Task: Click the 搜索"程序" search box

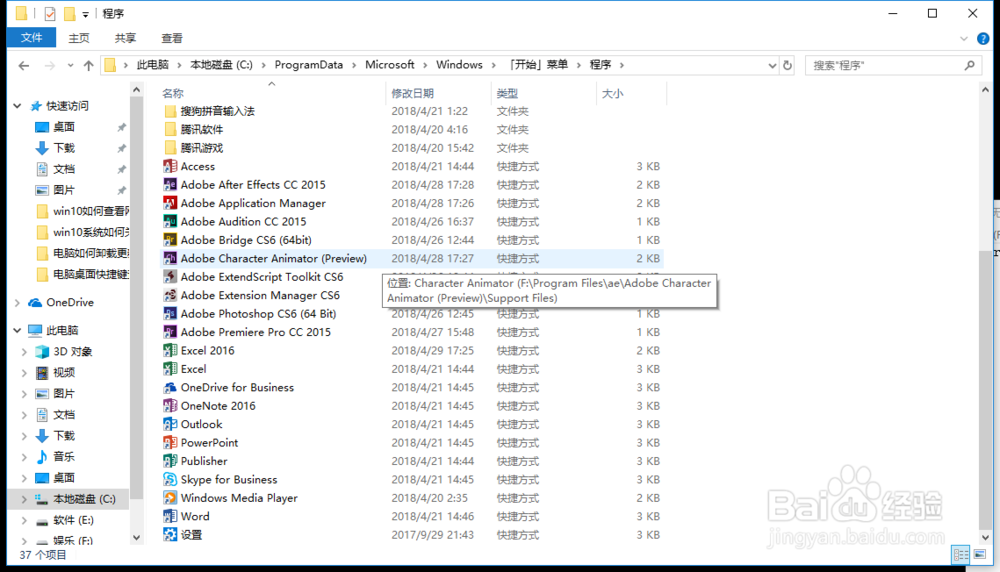Action: (892, 65)
